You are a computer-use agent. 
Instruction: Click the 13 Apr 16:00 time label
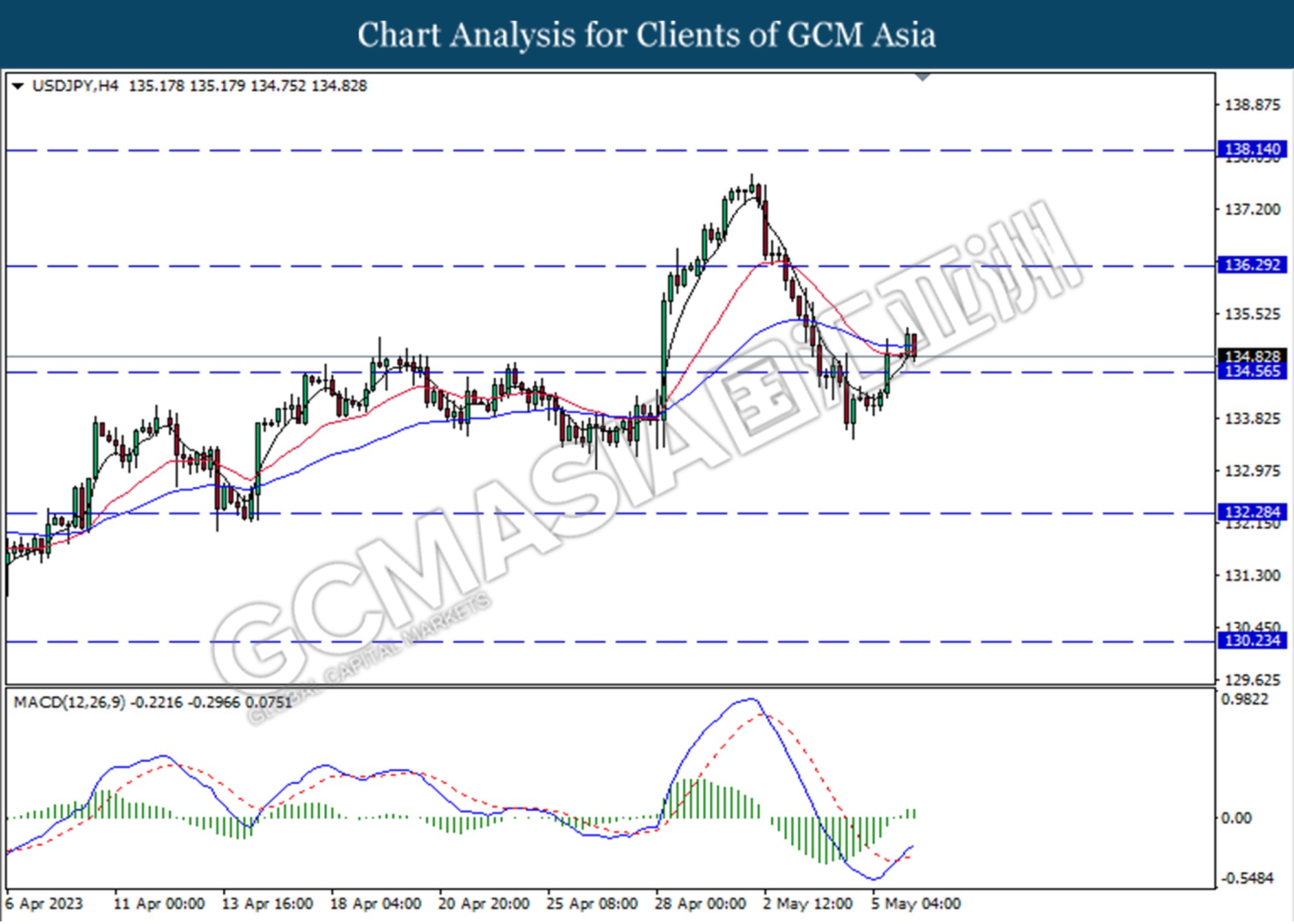[x=267, y=904]
